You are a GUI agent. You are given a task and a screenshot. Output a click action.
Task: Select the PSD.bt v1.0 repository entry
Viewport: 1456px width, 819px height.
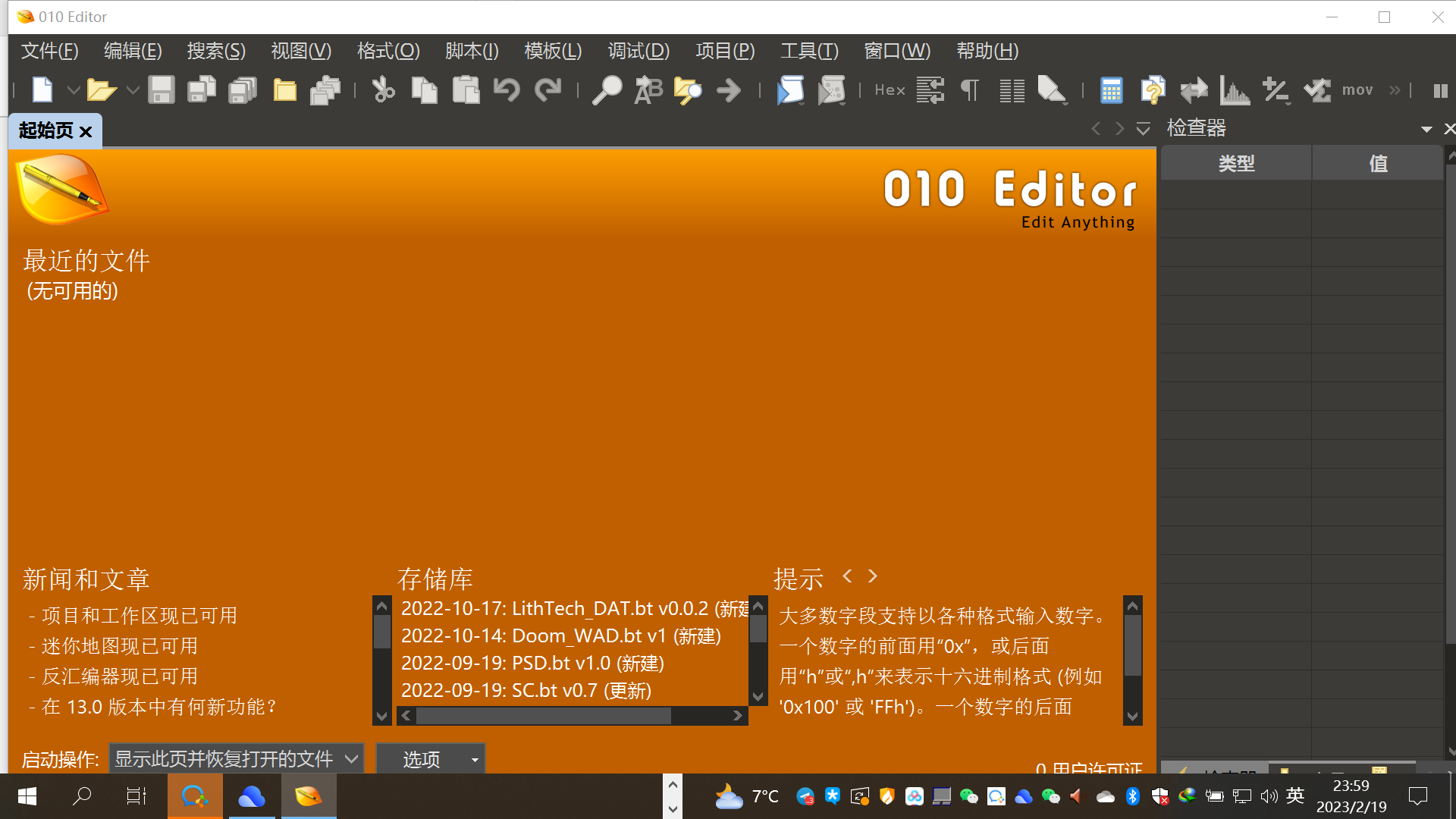532,664
